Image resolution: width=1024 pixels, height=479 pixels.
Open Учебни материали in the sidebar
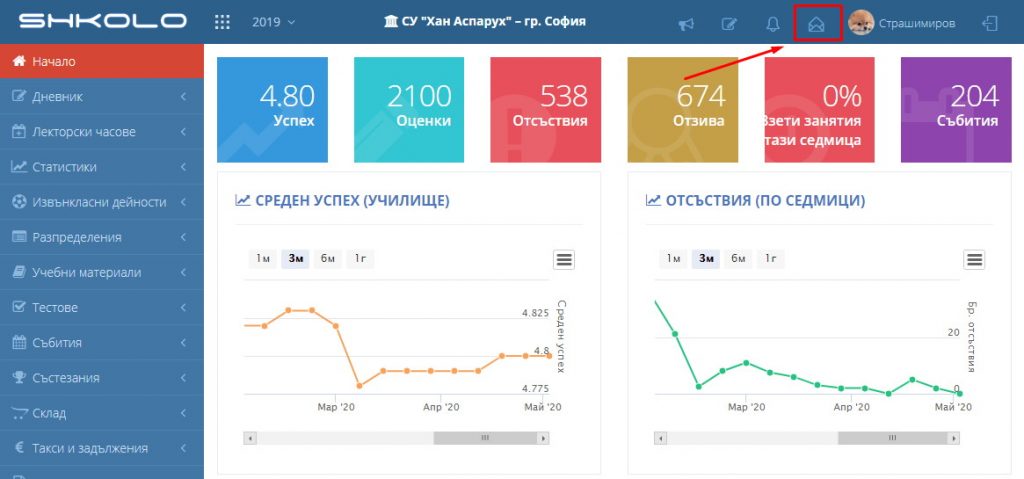click(x=100, y=272)
